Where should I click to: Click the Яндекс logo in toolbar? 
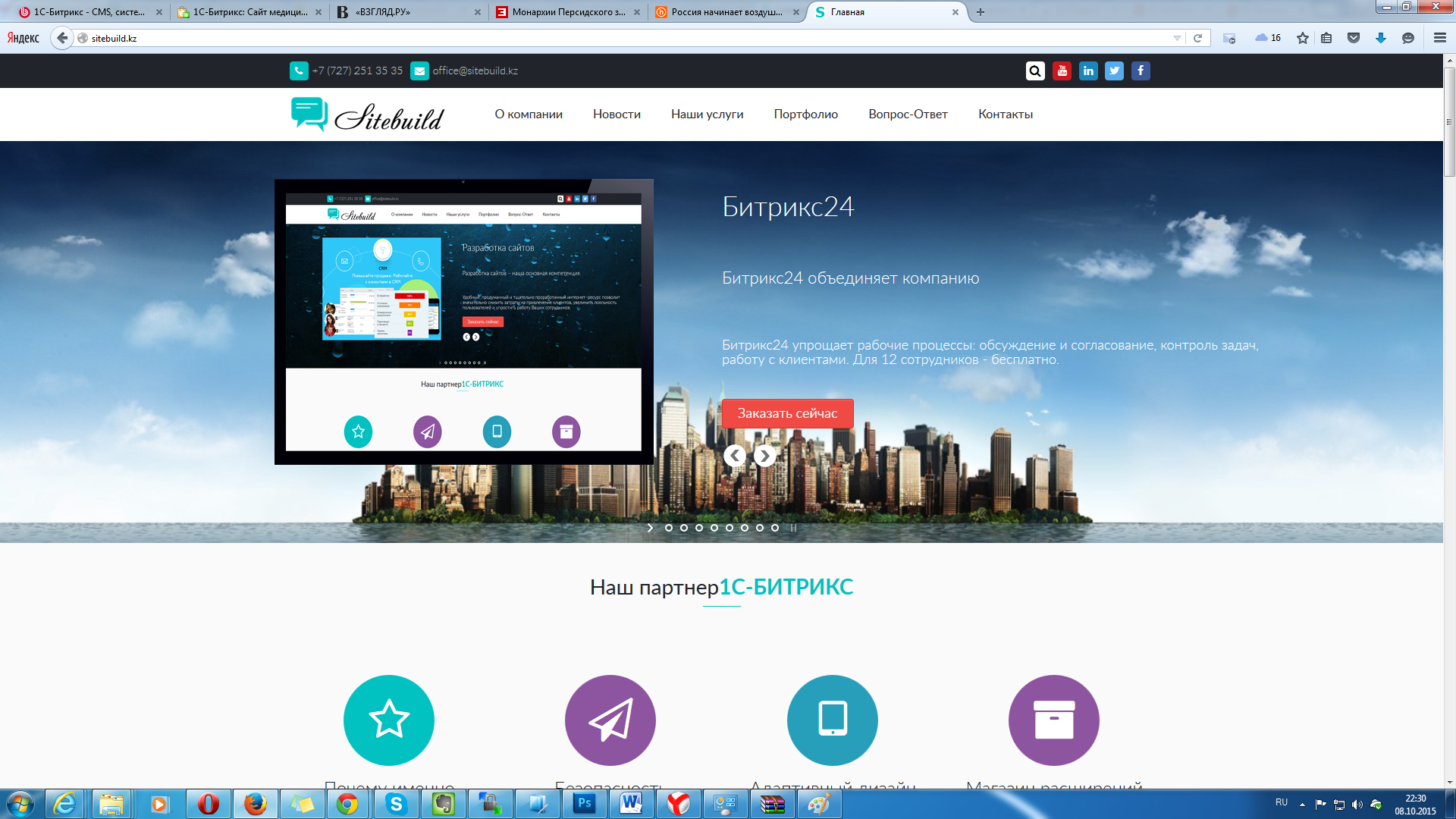(24, 38)
